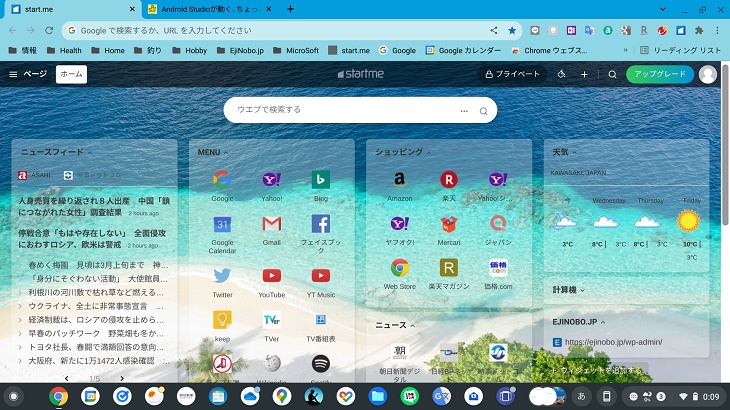Collapse the ニュースフィード widget
The height and width of the screenshot is (410, 730).
point(90,153)
